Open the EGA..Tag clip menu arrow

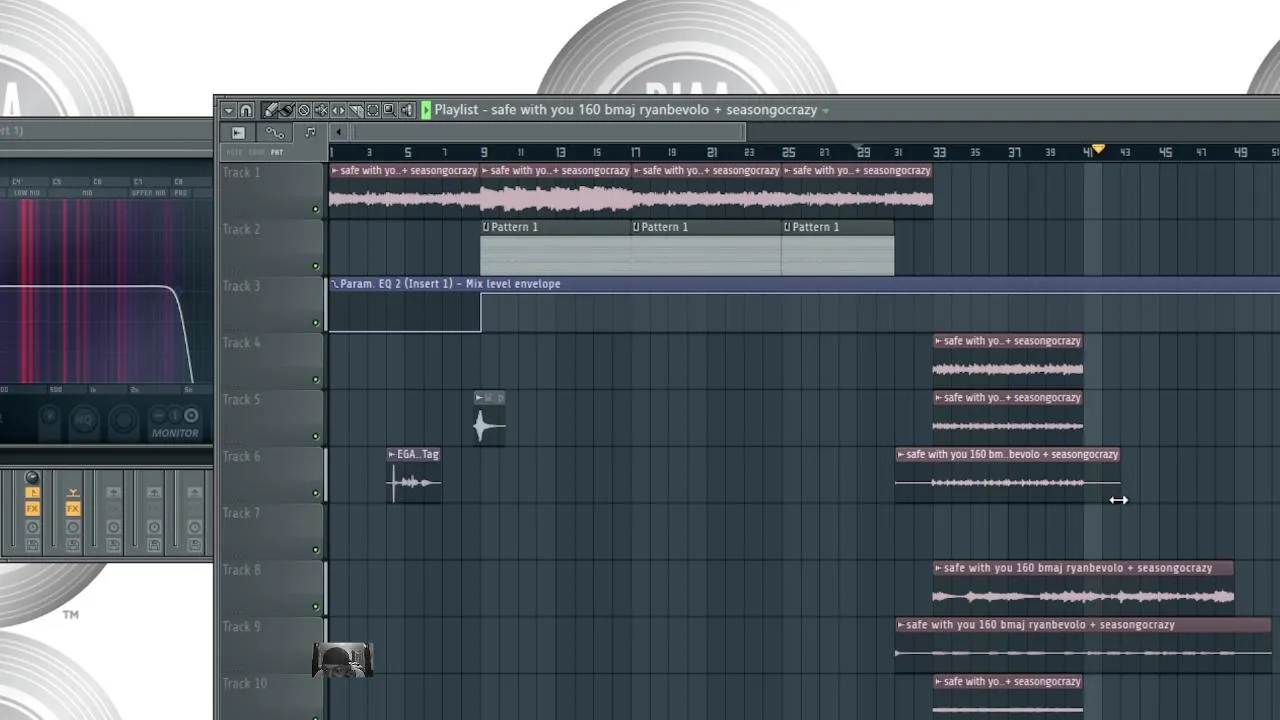[392, 455]
